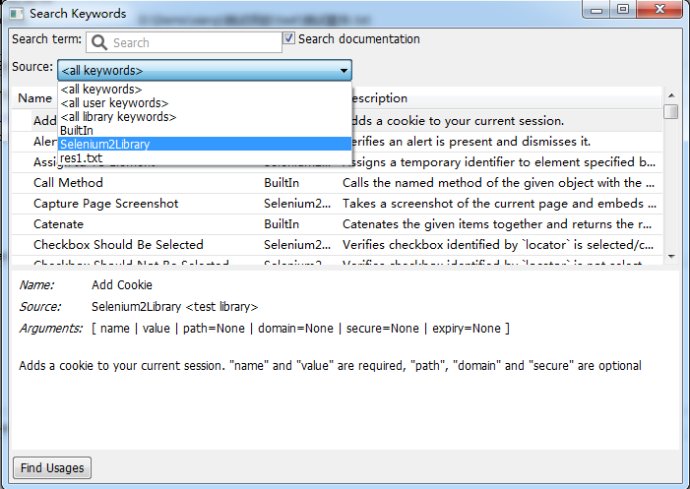Choose Selenium2Library from the source list
This screenshot has height=489, width=690.
point(205,144)
